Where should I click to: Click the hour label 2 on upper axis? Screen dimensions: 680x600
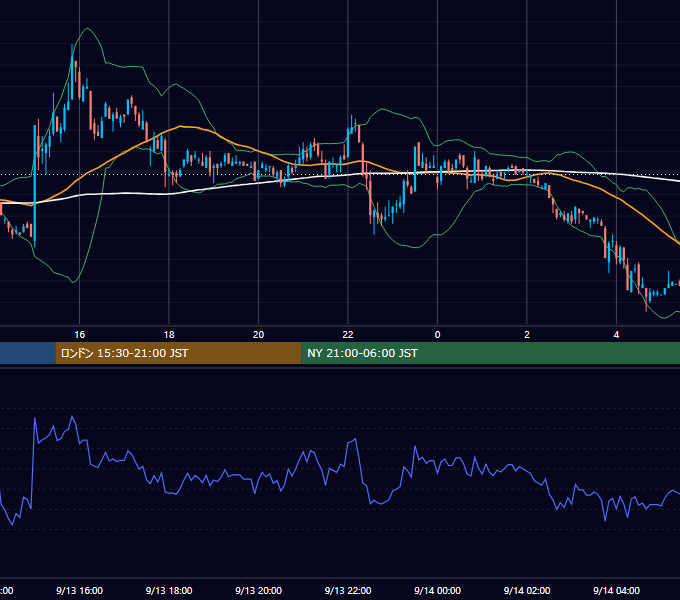527,335
